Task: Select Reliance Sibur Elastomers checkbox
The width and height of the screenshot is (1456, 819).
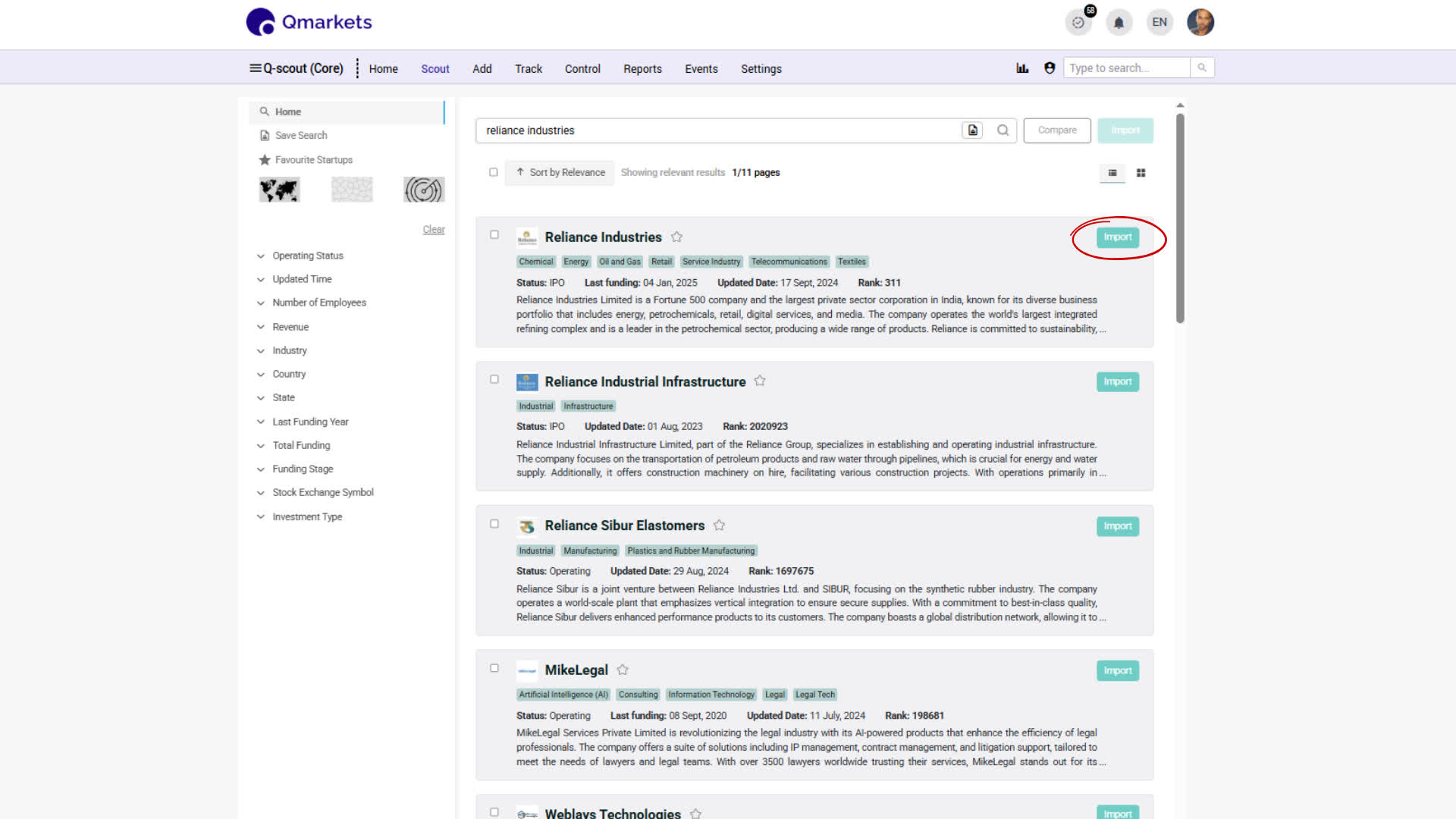Action: (494, 524)
